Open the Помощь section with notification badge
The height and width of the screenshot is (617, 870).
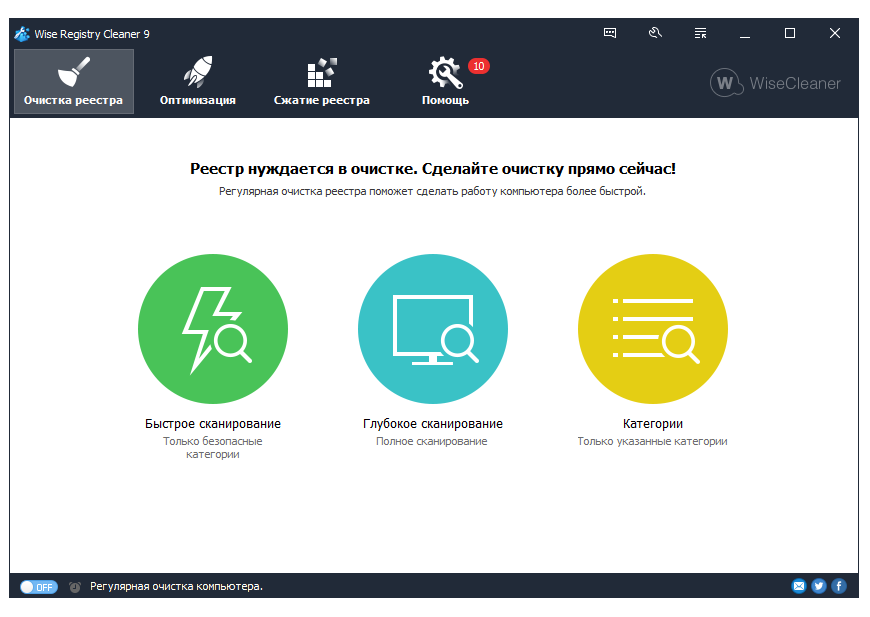(x=444, y=81)
